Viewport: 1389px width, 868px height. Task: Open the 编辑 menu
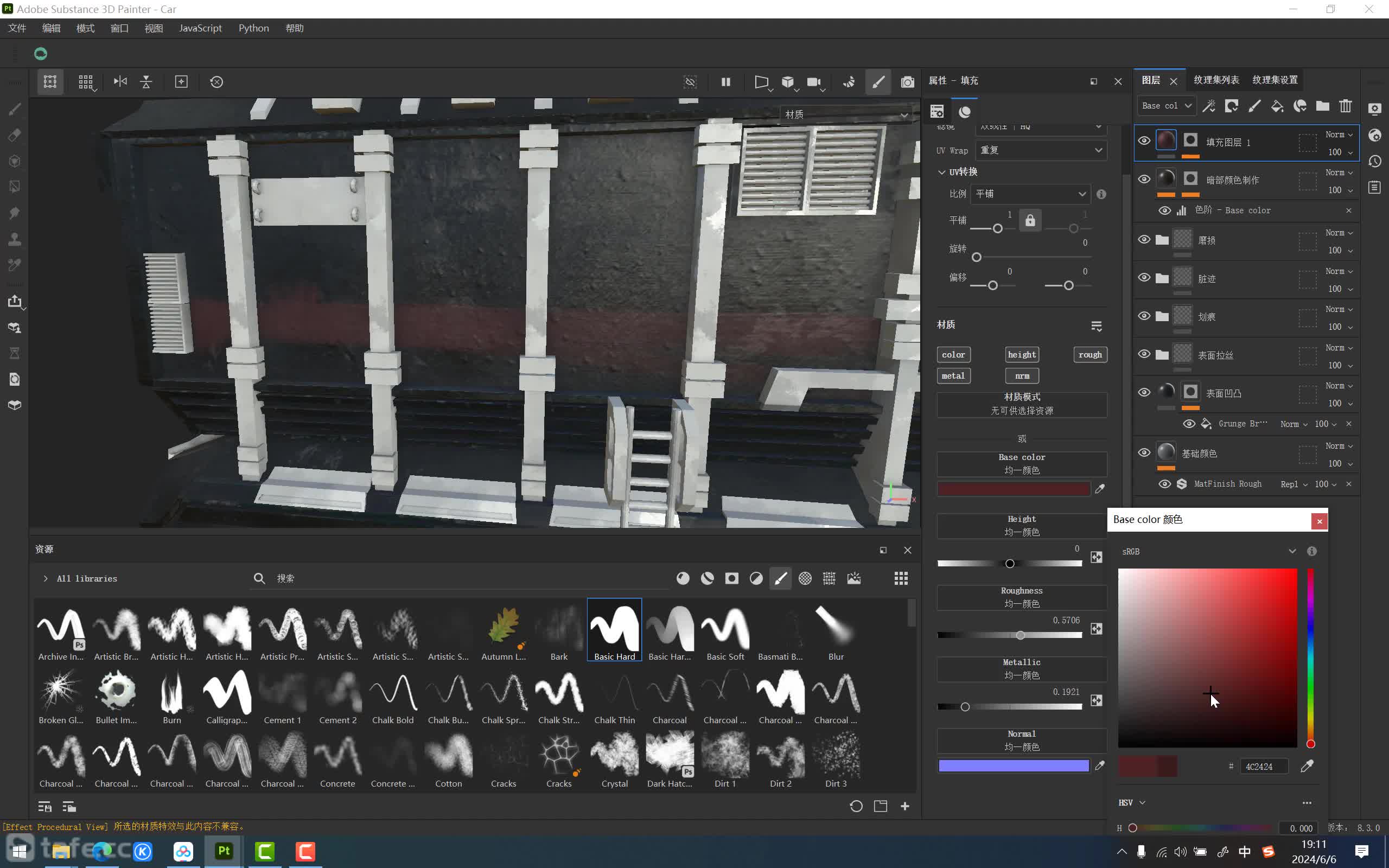(x=51, y=28)
